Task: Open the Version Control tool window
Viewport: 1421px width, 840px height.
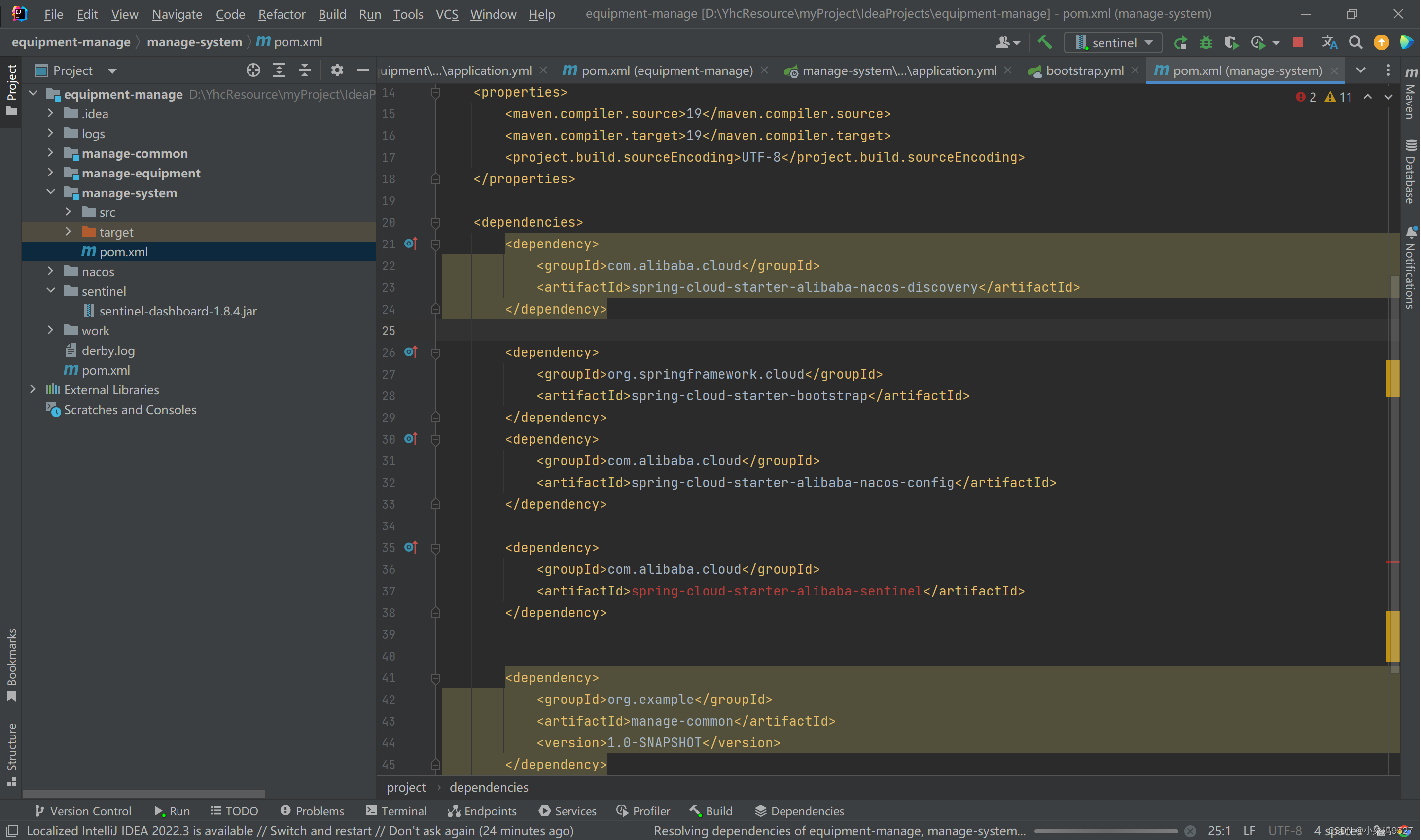Action: point(83,811)
